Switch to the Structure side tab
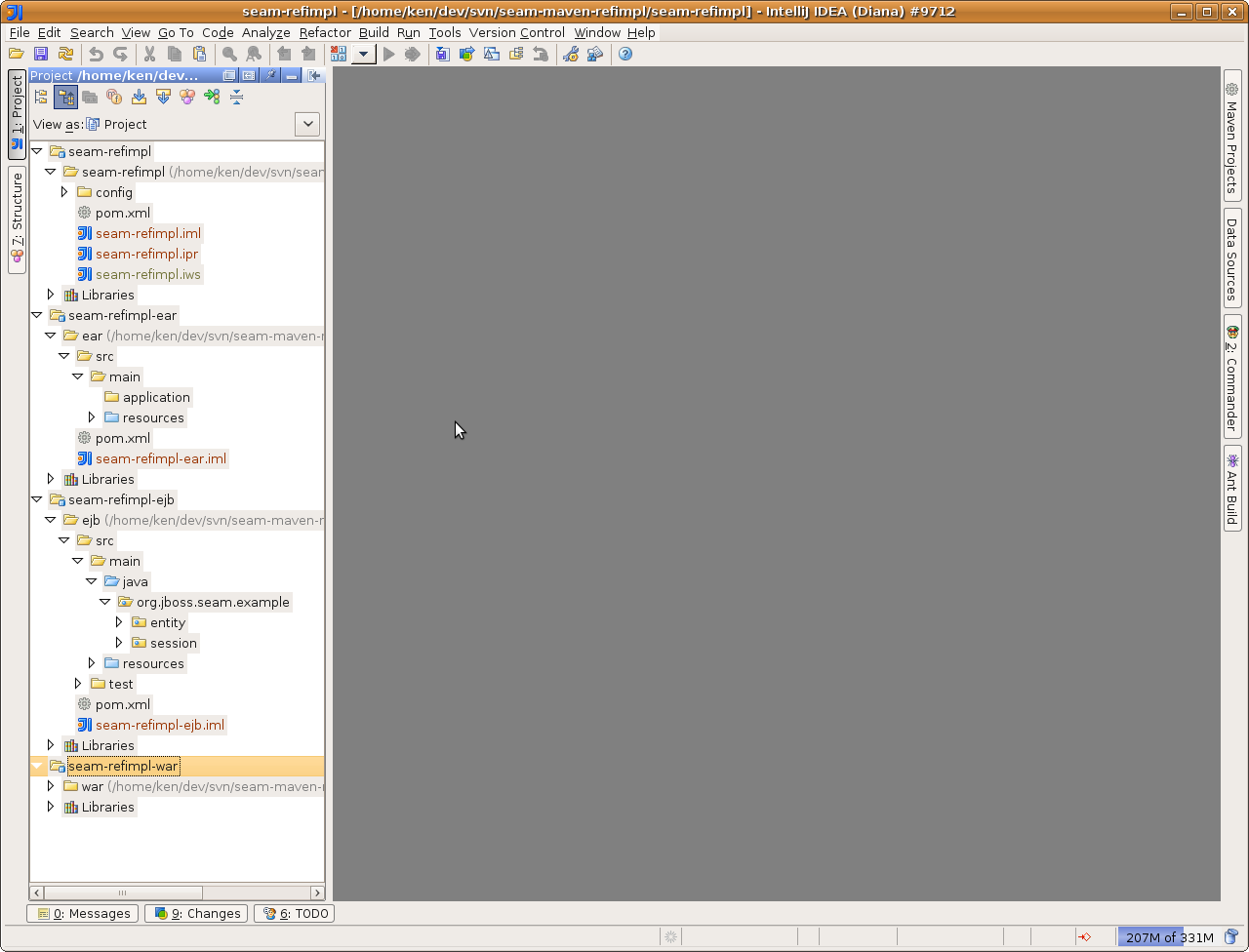The width and height of the screenshot is (1249, 952). tap(17, 220)
